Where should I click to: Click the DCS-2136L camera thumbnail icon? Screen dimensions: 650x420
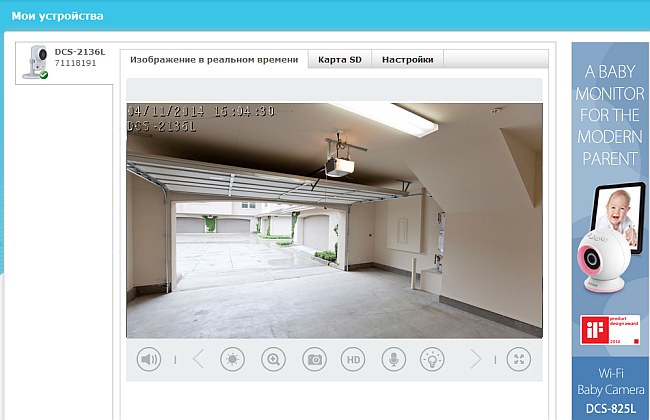[x=35, y=63]
